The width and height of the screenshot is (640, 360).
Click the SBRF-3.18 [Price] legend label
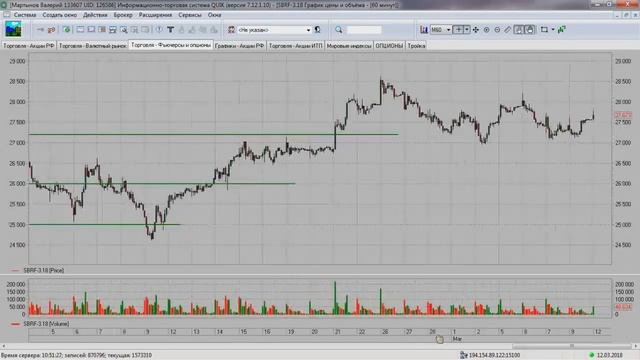pyautogui.click(x=43, y=270)
